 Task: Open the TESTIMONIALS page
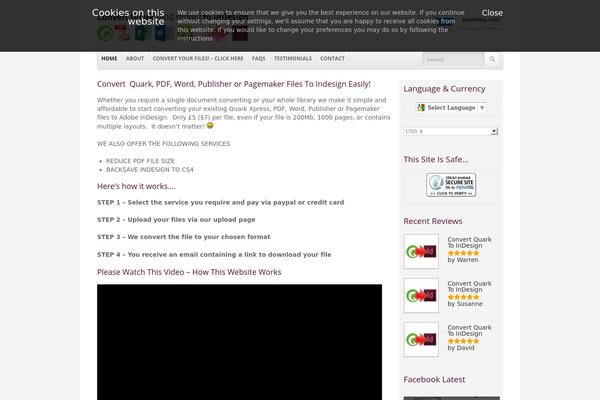tap(293, 59)
